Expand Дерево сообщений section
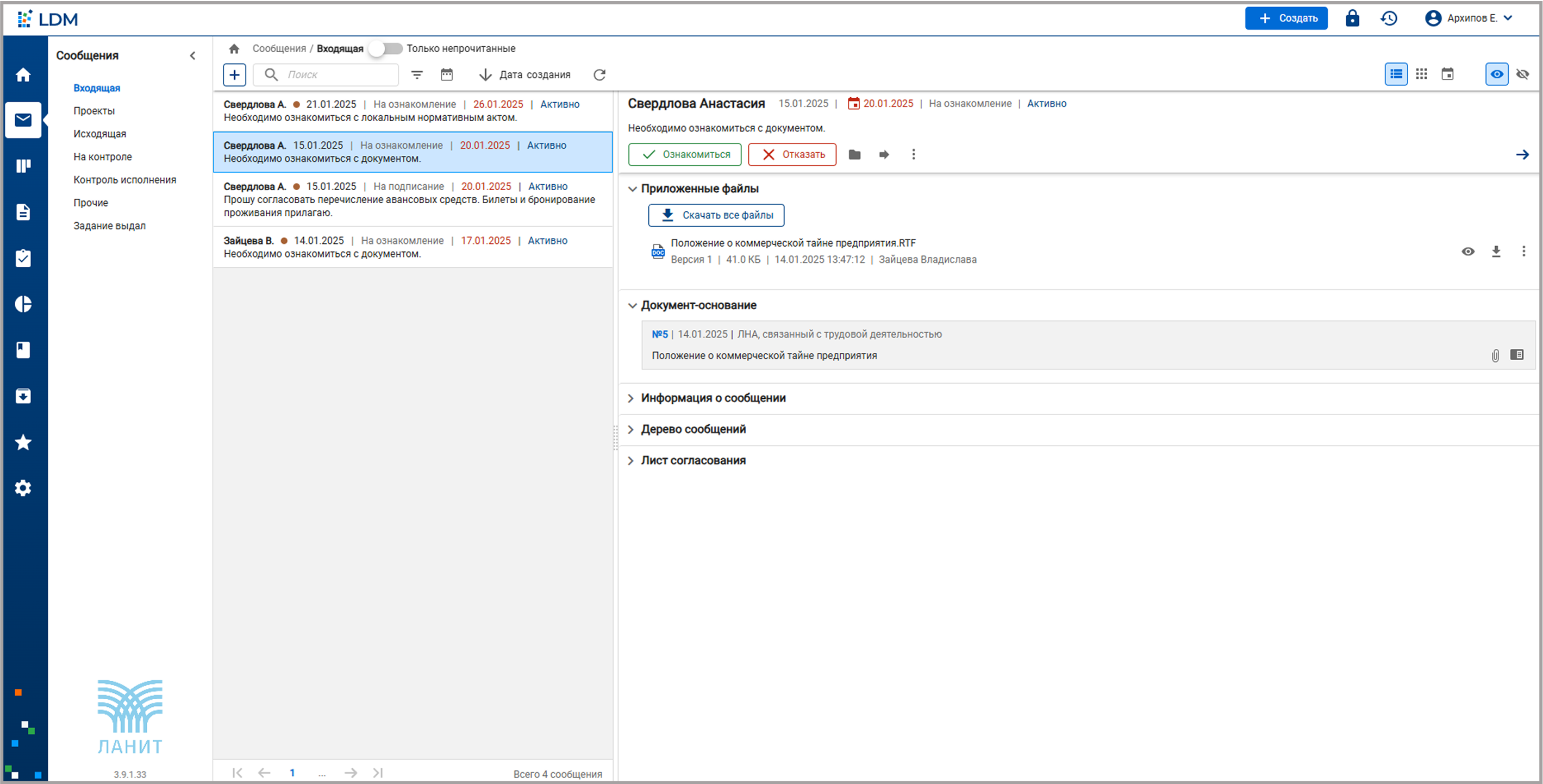1543x784 pixels. tap(631, 429)
